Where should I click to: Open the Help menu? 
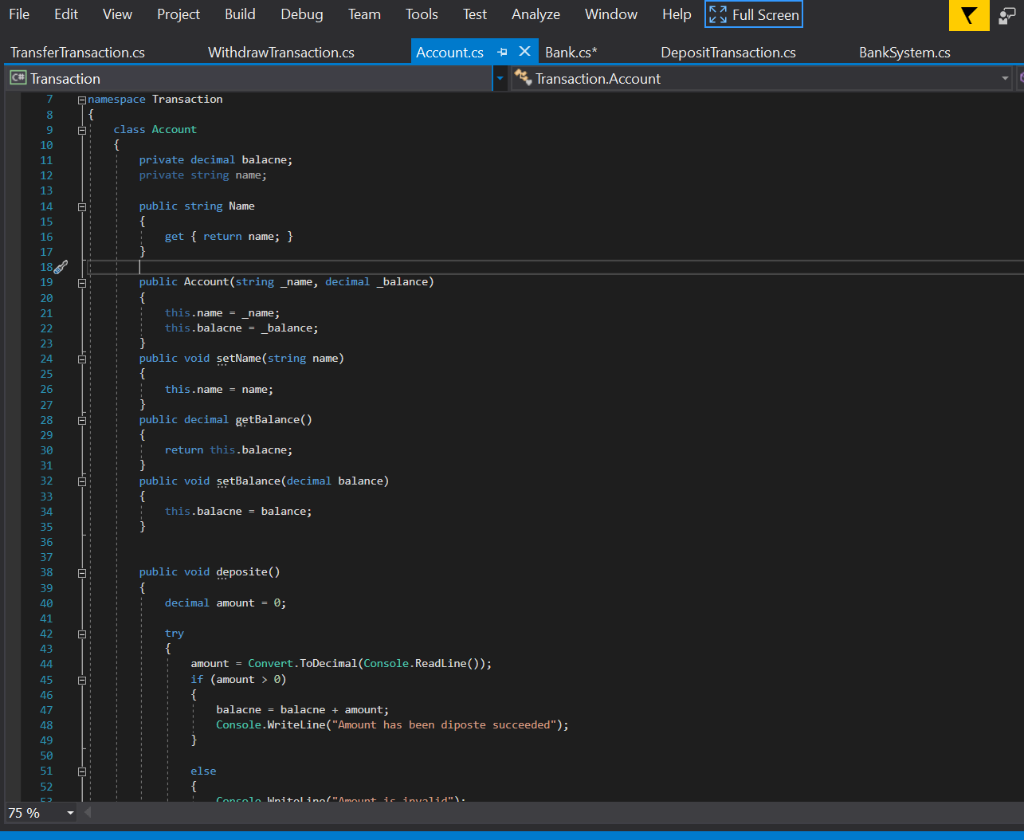pos(677,14)
